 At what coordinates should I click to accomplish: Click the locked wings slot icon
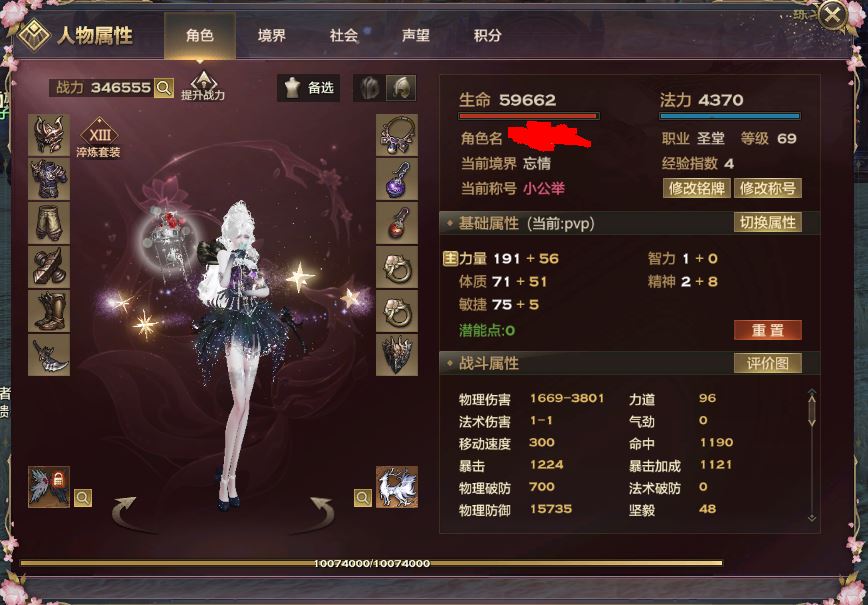(x=49, y=487)
